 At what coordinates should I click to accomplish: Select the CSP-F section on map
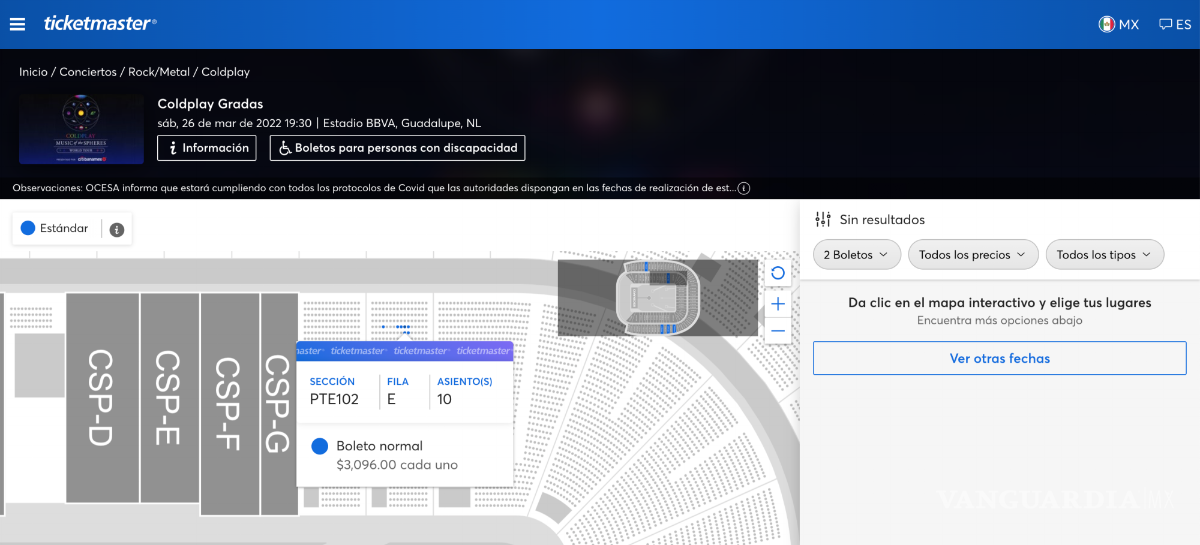click(229, 404)
